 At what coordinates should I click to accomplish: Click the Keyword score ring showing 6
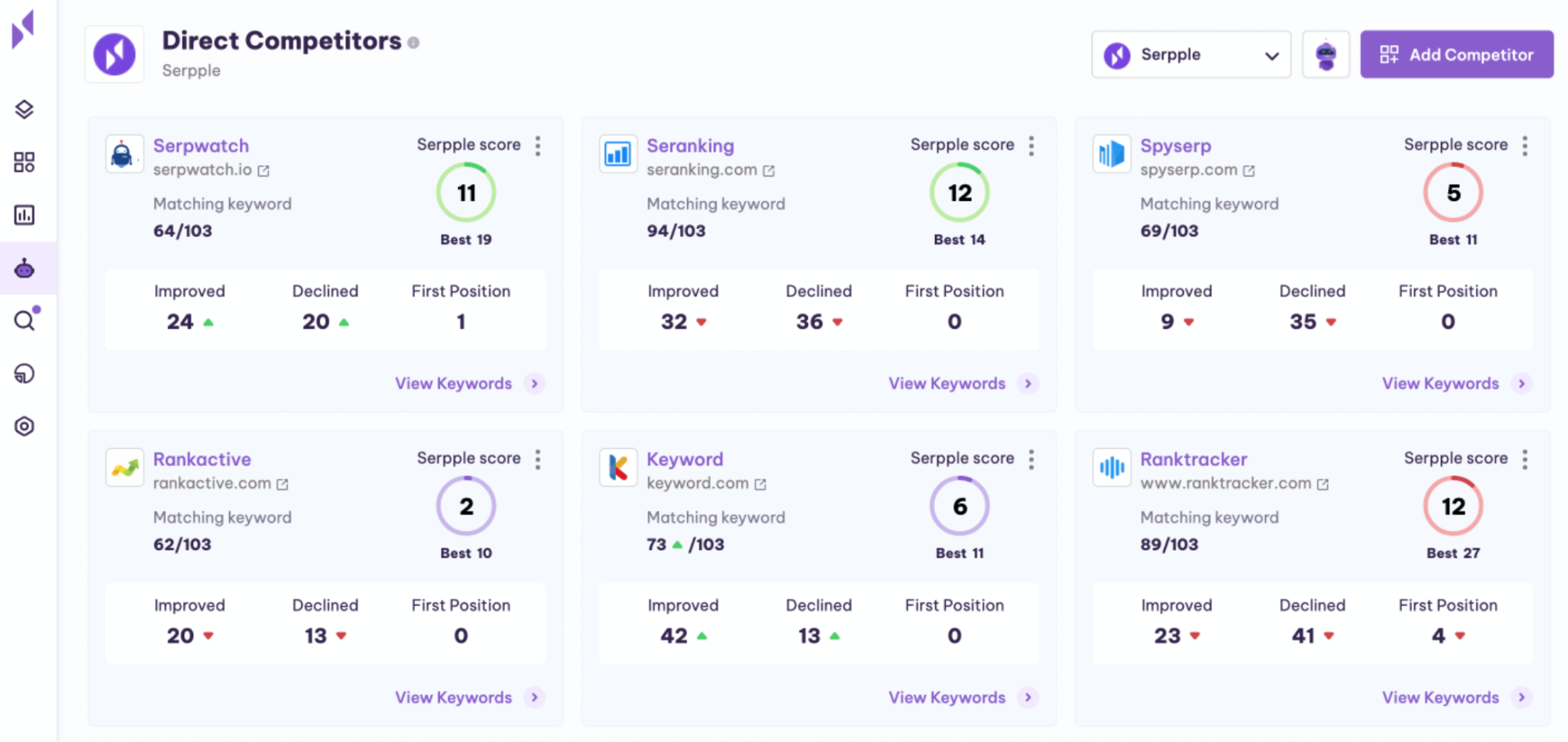(x=959, y=507)
